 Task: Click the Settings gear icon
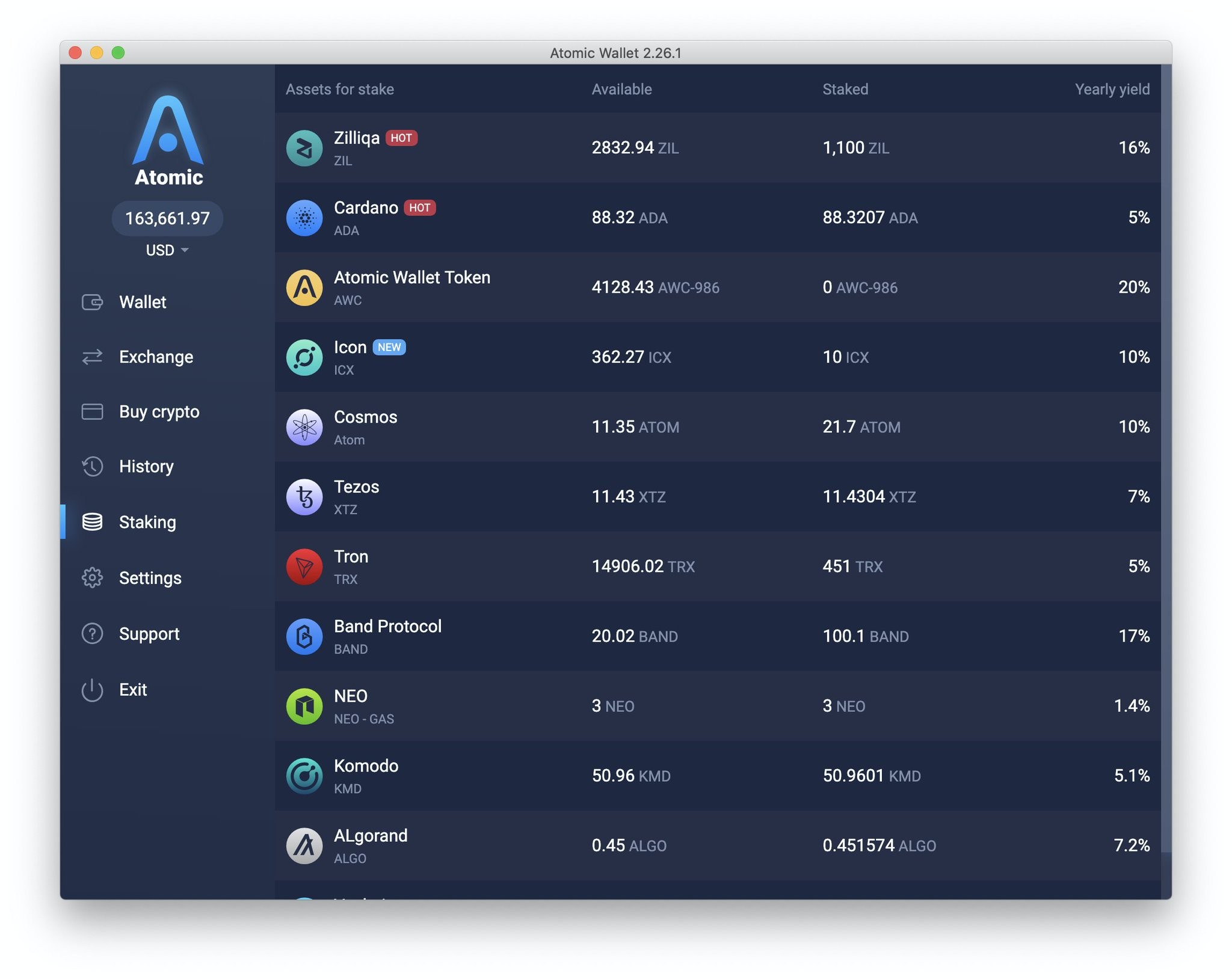[x=92, y=578]
